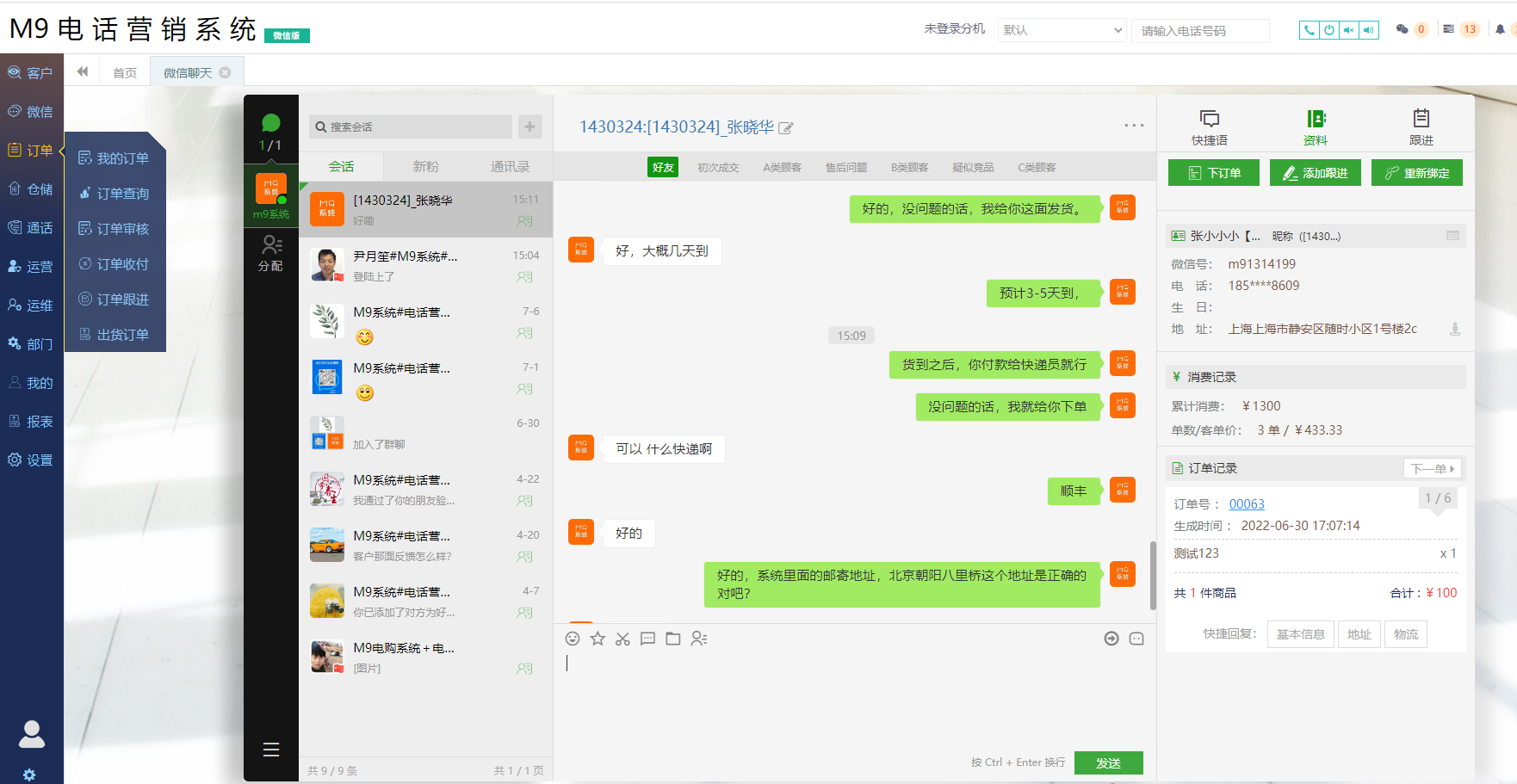Click the 基本信息 quick reply button
This screenshot has height=784, width=1517.
[1300, 634]
